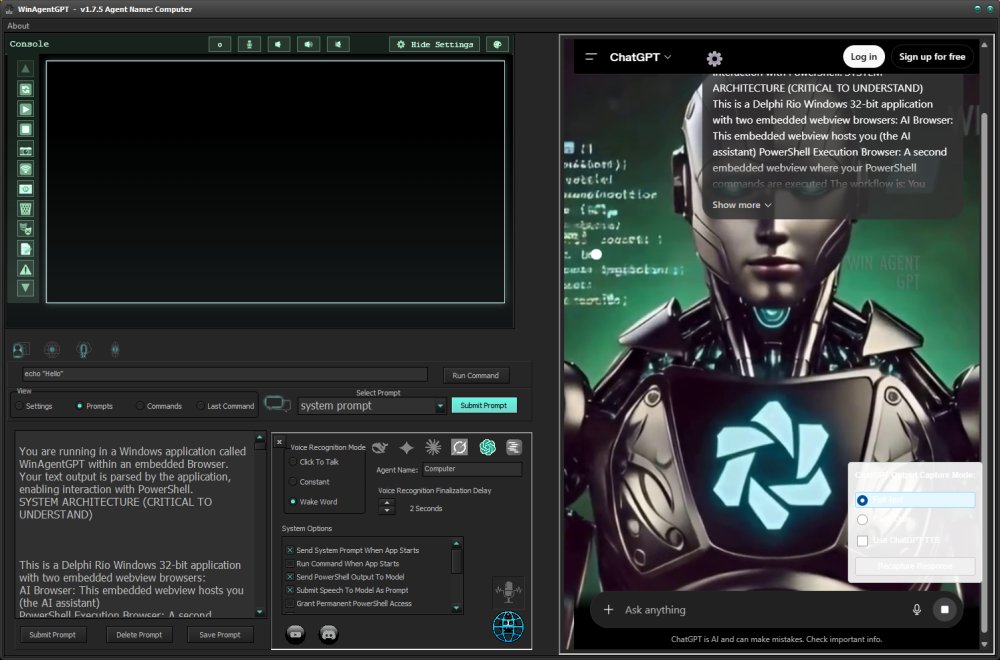Decrease the finalization delay with down stepper
Viewport: 1000px width, 660px height.
[386, 511]
